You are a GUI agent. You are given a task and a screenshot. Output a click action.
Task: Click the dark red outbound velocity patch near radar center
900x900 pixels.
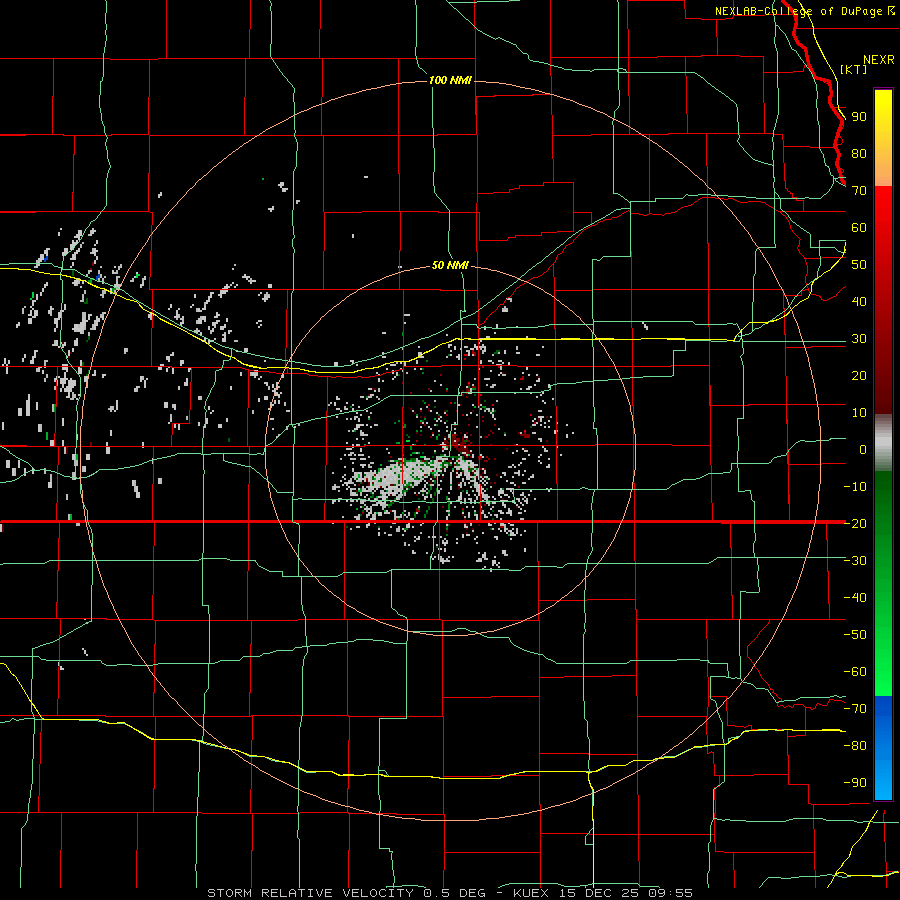(458, 443)
